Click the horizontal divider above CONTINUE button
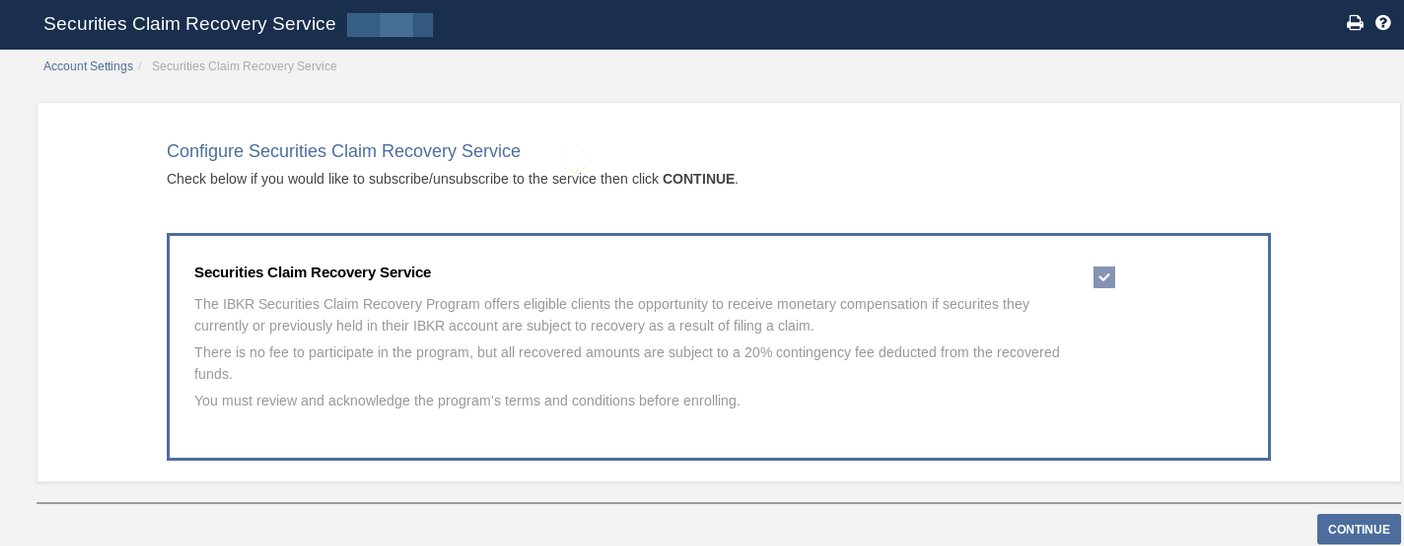The height and width of the screenshot is (546, 1404). pyautogui.click(x=719, y=503)
